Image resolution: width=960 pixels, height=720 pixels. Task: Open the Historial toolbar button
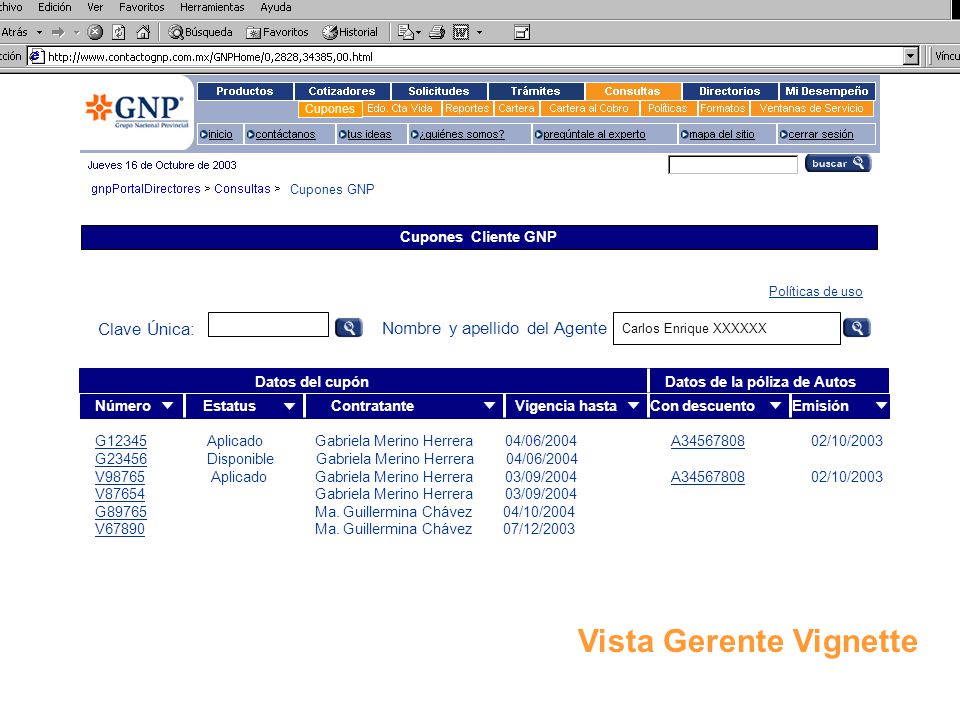350,32
